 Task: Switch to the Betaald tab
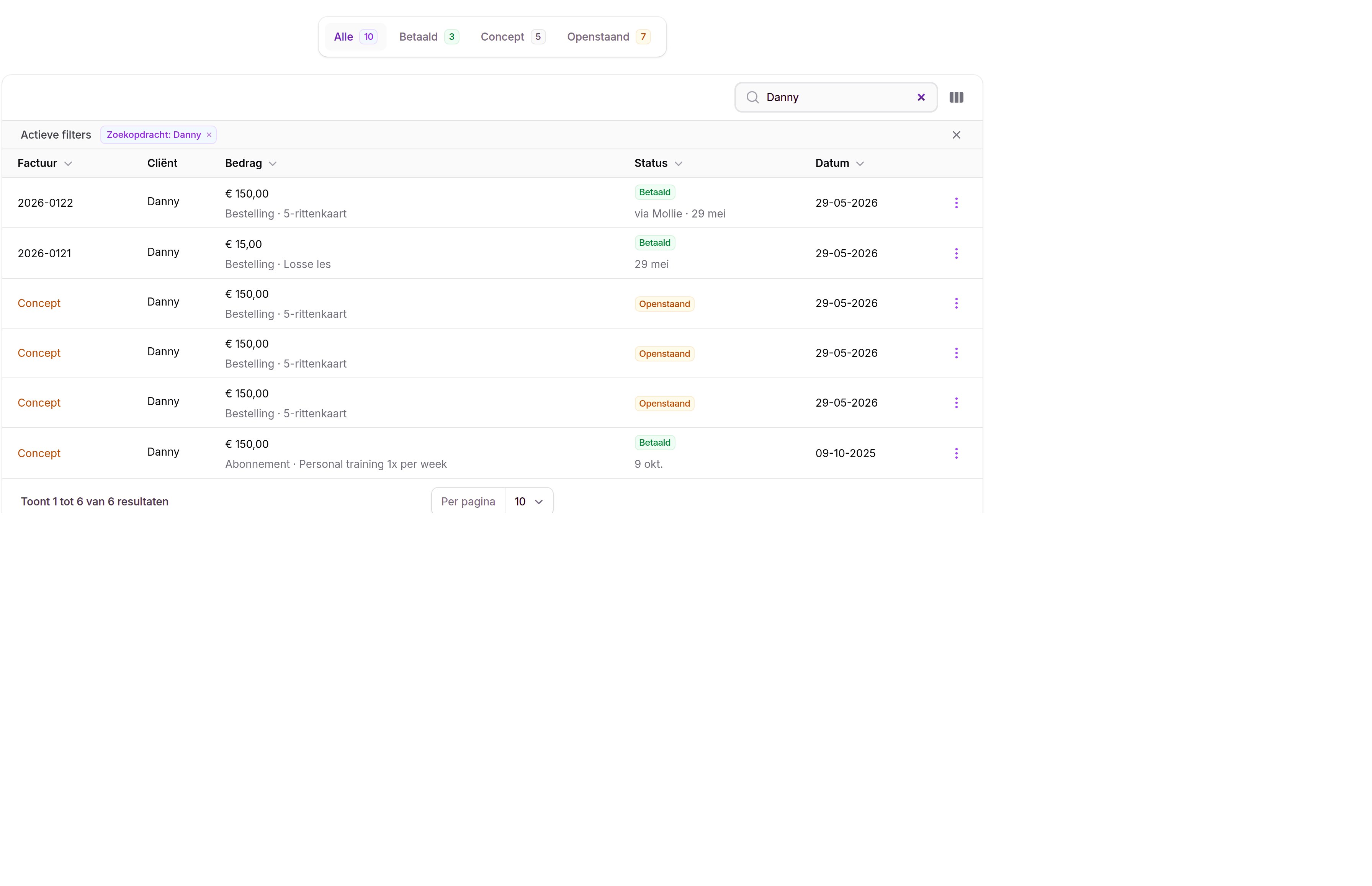click(x=428, y=37)
